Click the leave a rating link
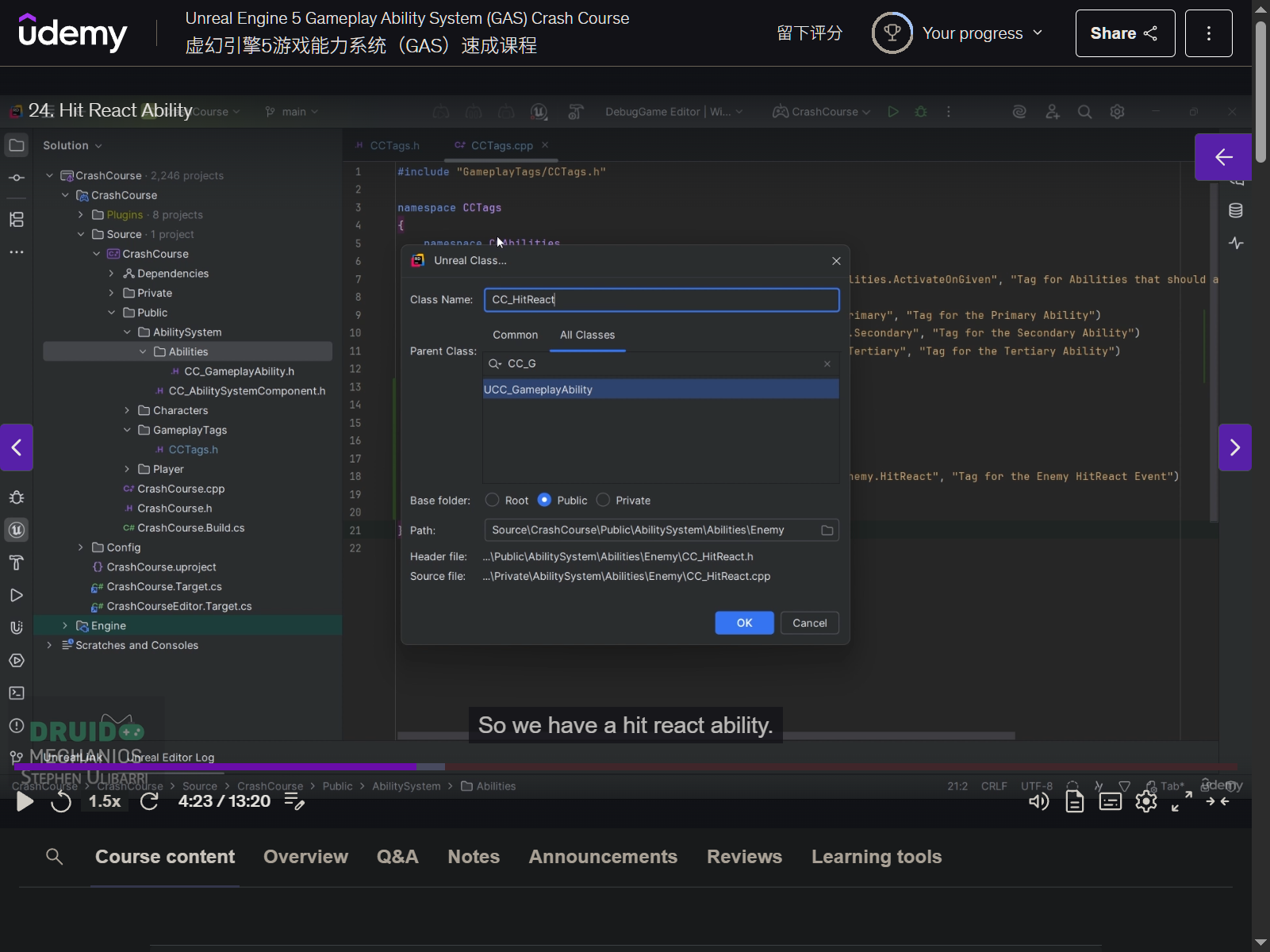Screen dimensions: 1270x952 (809, 33)
